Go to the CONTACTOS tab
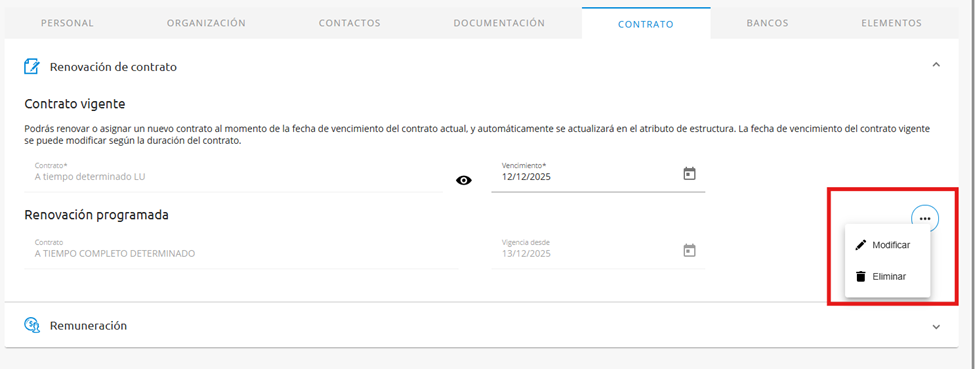 (349, 23)
